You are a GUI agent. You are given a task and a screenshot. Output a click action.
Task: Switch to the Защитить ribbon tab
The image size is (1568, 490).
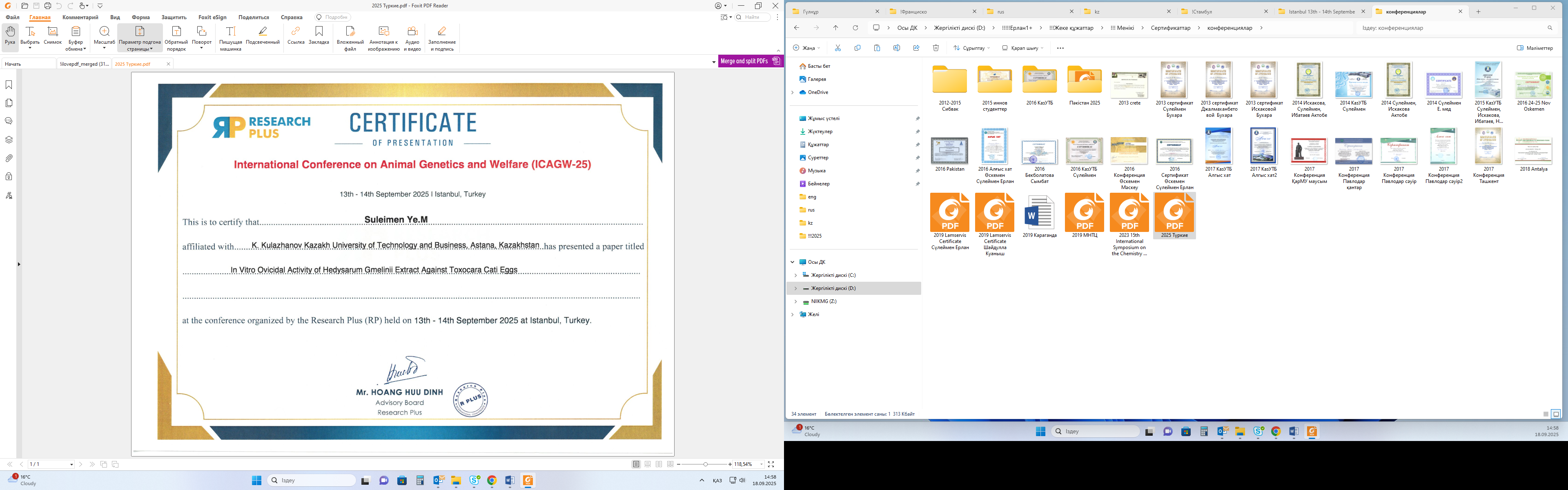coord(174,17)
